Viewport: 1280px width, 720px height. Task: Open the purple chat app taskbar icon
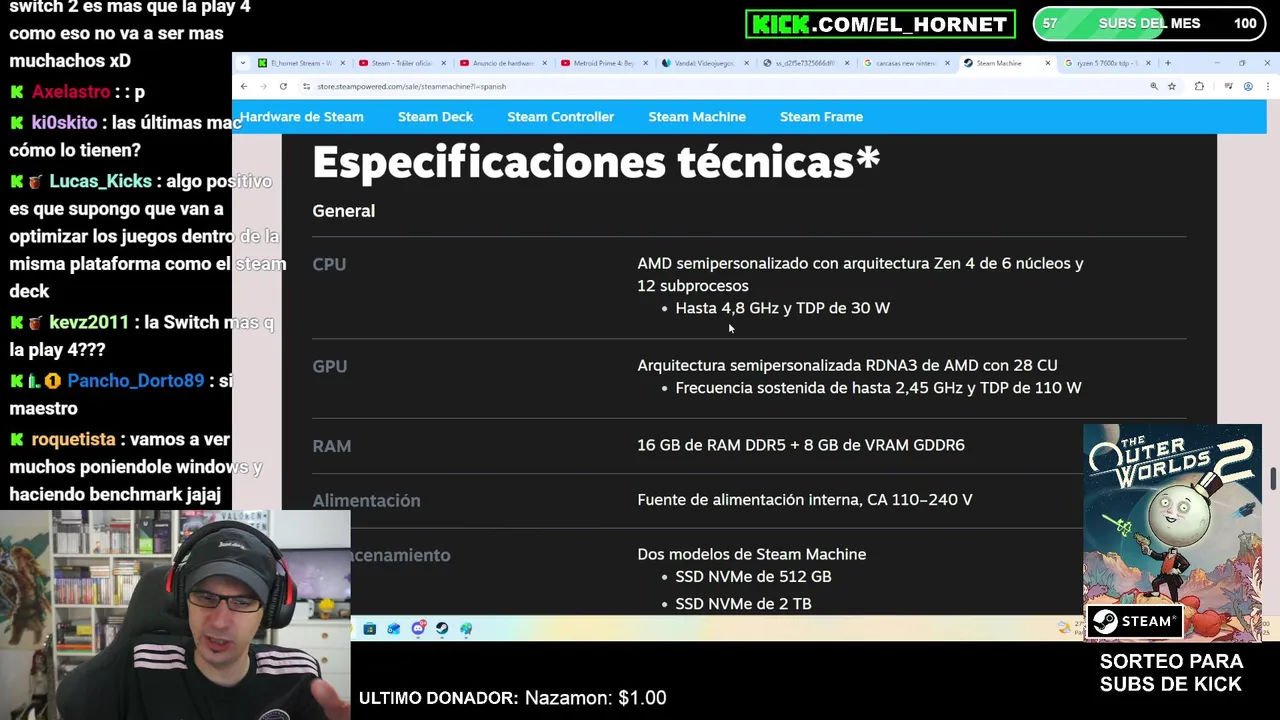point(418,628)
